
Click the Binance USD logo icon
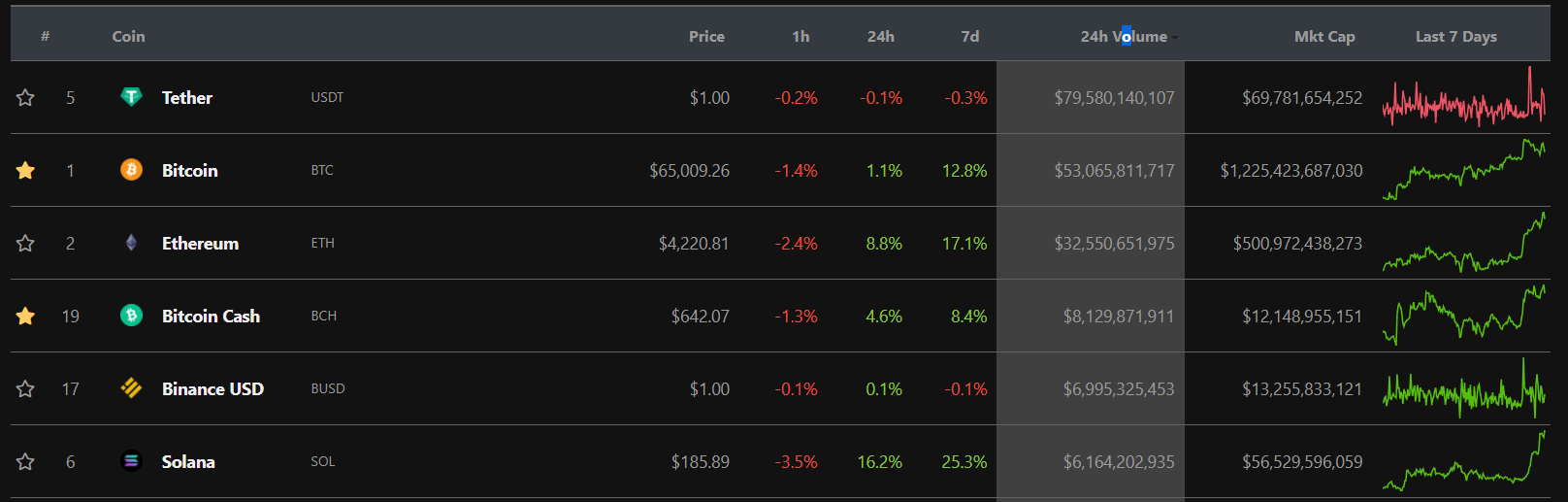(x=131, y=388)
